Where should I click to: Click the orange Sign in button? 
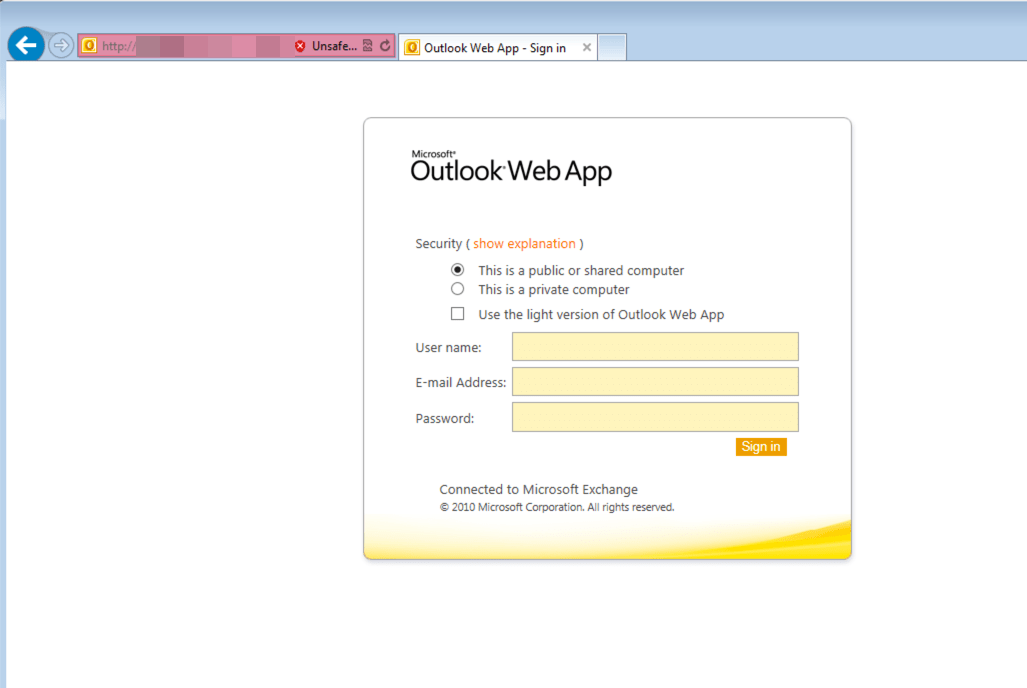coord(760,447)
